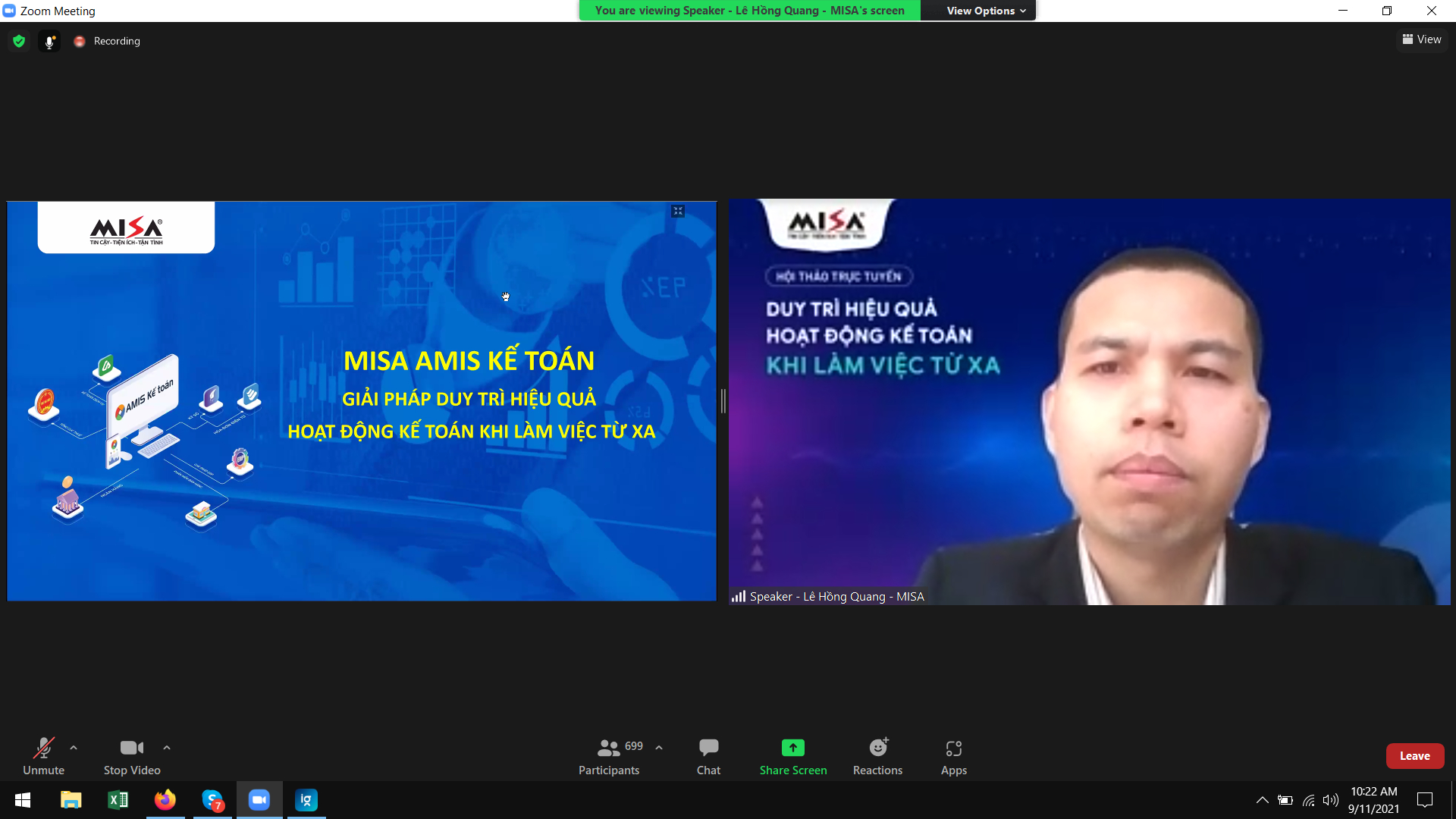Unmute the microphone
1456x819 pixels.
[43, 756]
